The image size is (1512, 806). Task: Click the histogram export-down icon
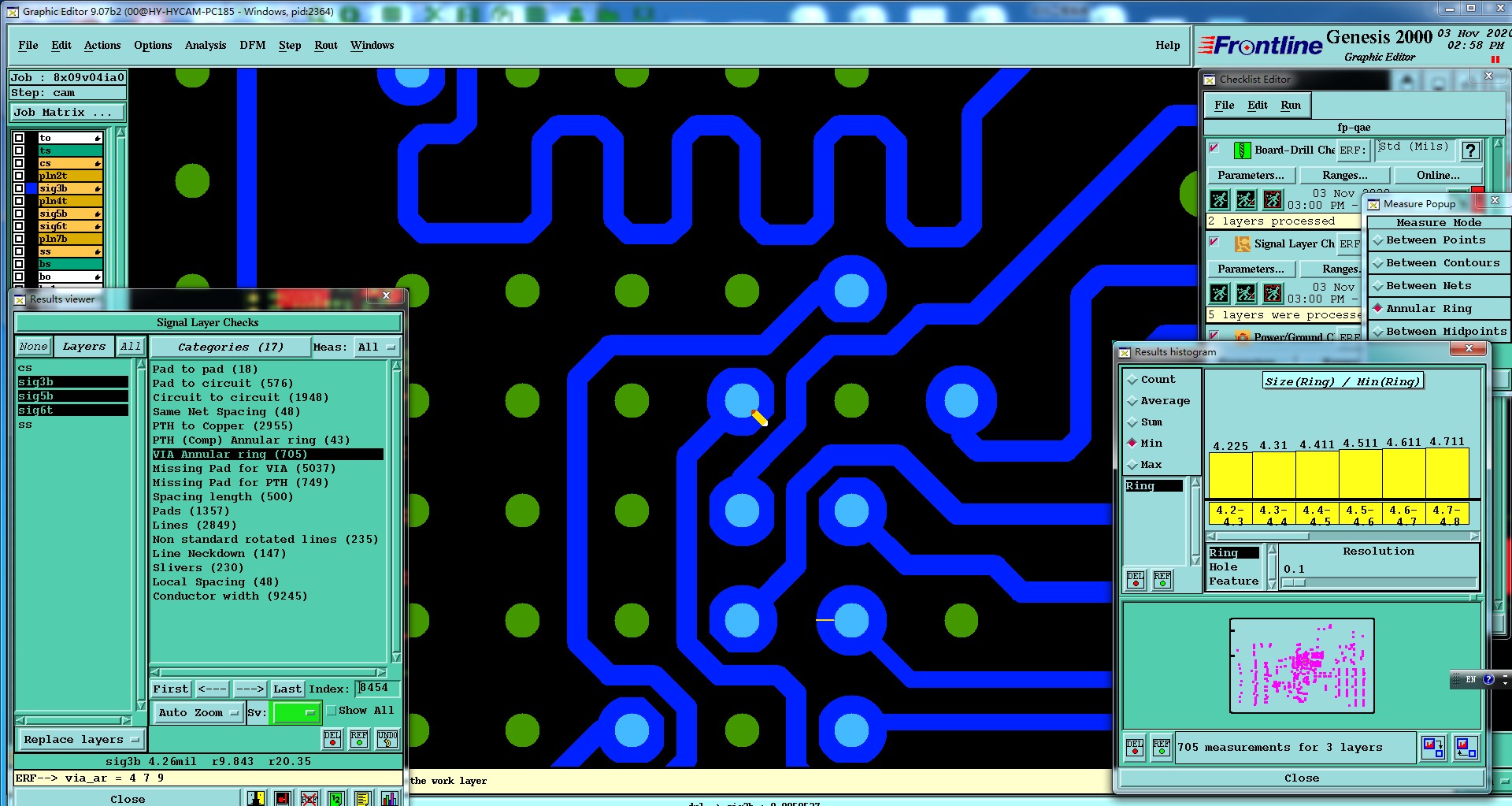click(x=1433, y=747)
